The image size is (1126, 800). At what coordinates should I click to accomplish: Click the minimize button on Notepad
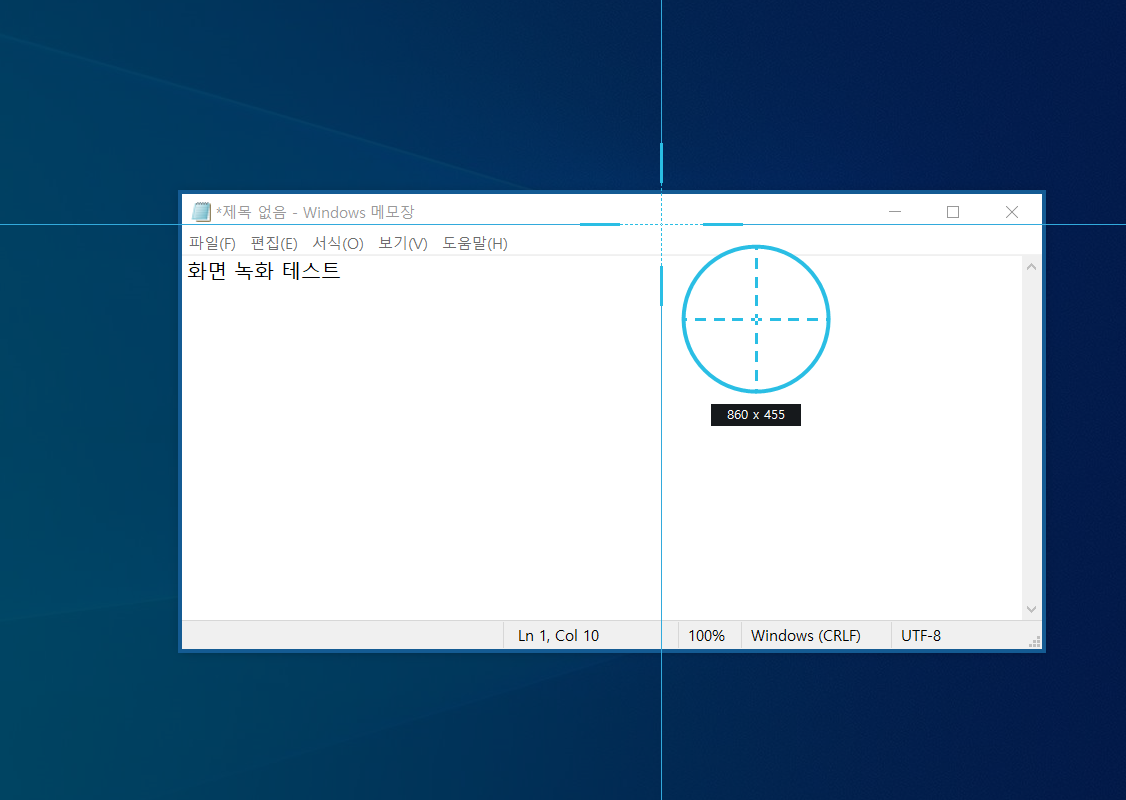point(894,211)
